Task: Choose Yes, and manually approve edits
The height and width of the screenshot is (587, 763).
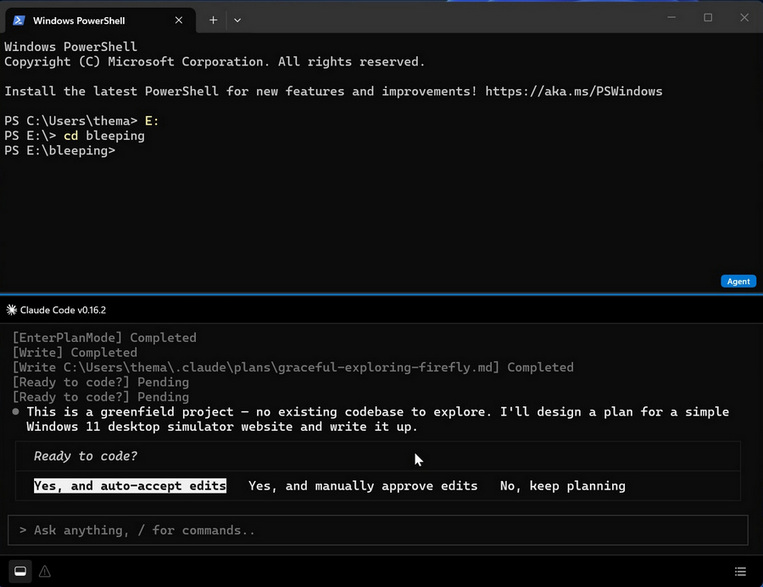Action: (363, 486)
